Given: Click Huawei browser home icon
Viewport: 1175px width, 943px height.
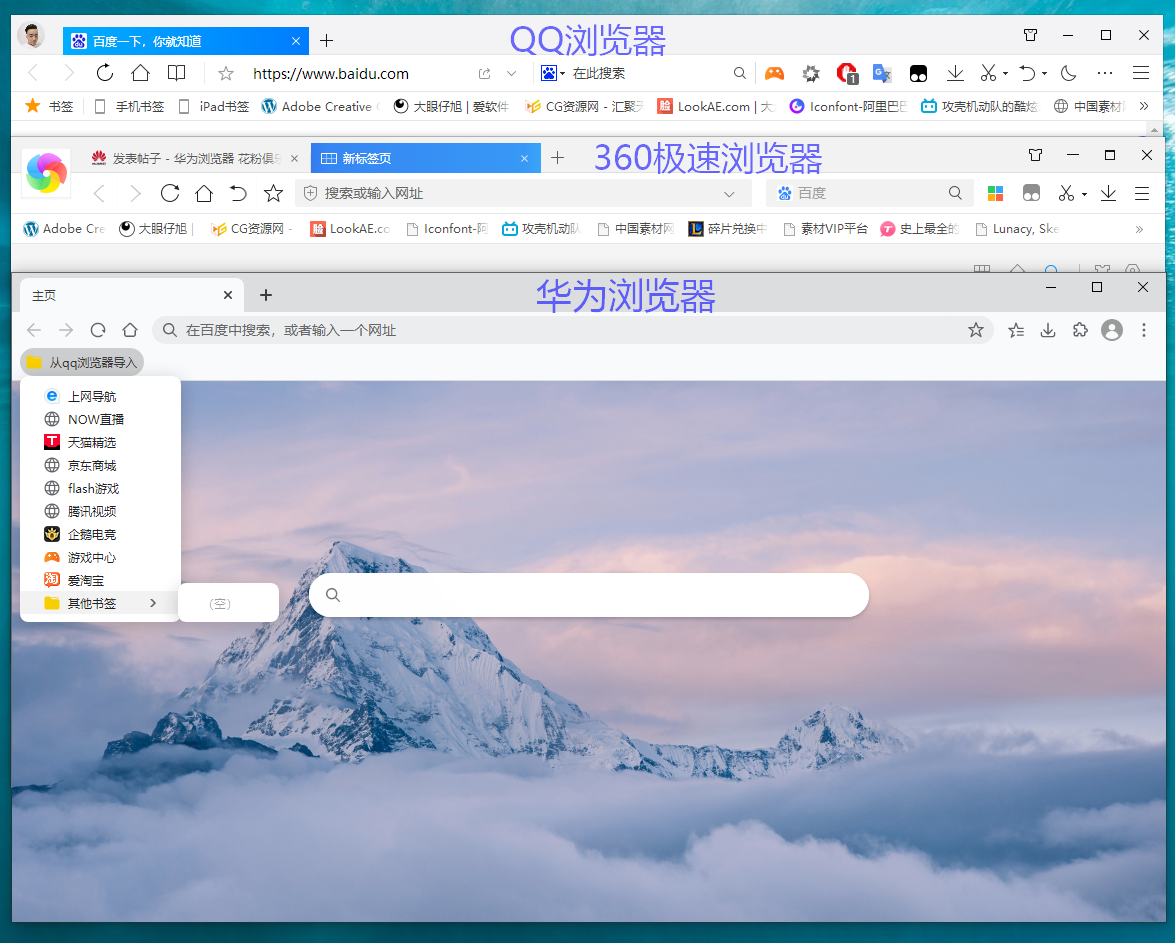Looking at the screenshot, I should [x=130, y=330].
